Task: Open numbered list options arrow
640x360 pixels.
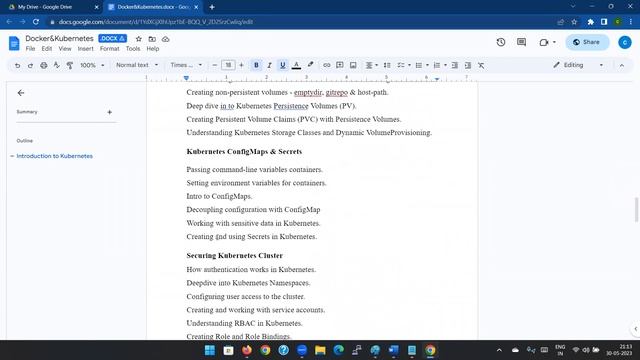Action: 445,65
